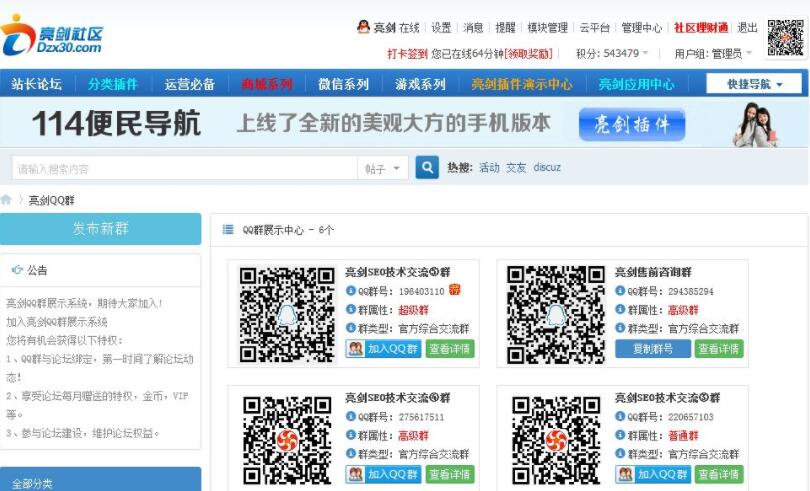
Task: View details of 亮剑SEO技术交流④群
Action: pos(450,349)
